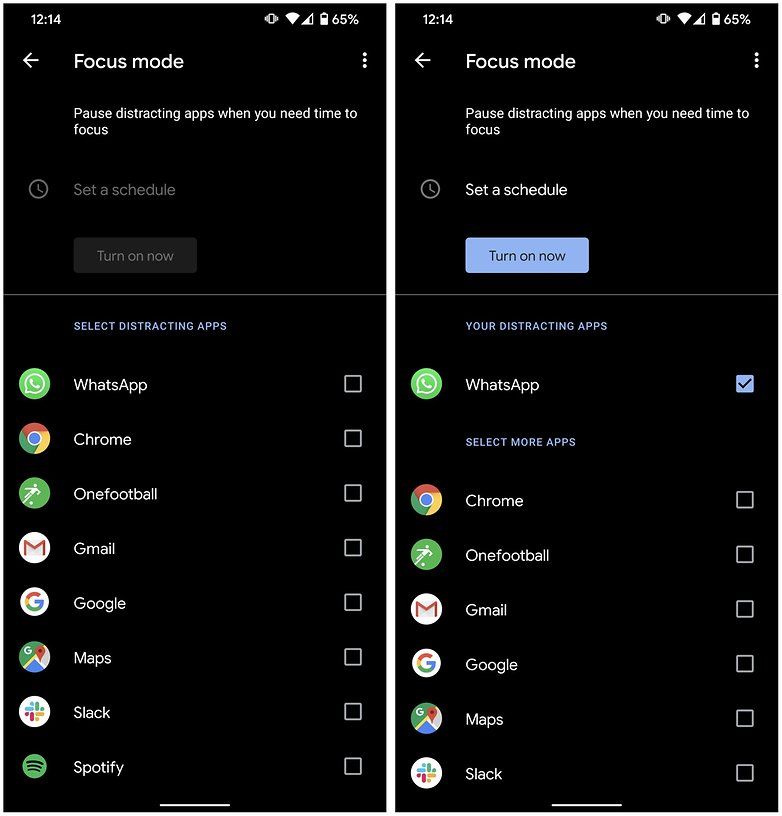Tap the navigation handle bar at the bottom of the right screen
Image resolution: width=782 pixels, height=816 pixels.
click(587, 805)
